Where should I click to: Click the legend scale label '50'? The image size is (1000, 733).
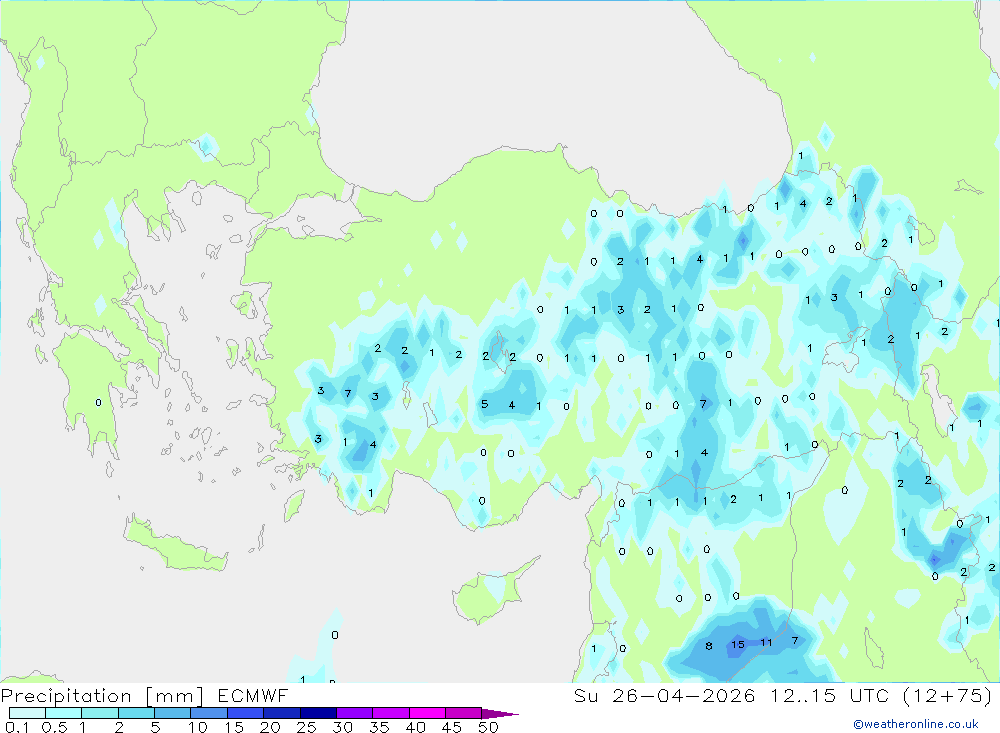click(488, 727)
